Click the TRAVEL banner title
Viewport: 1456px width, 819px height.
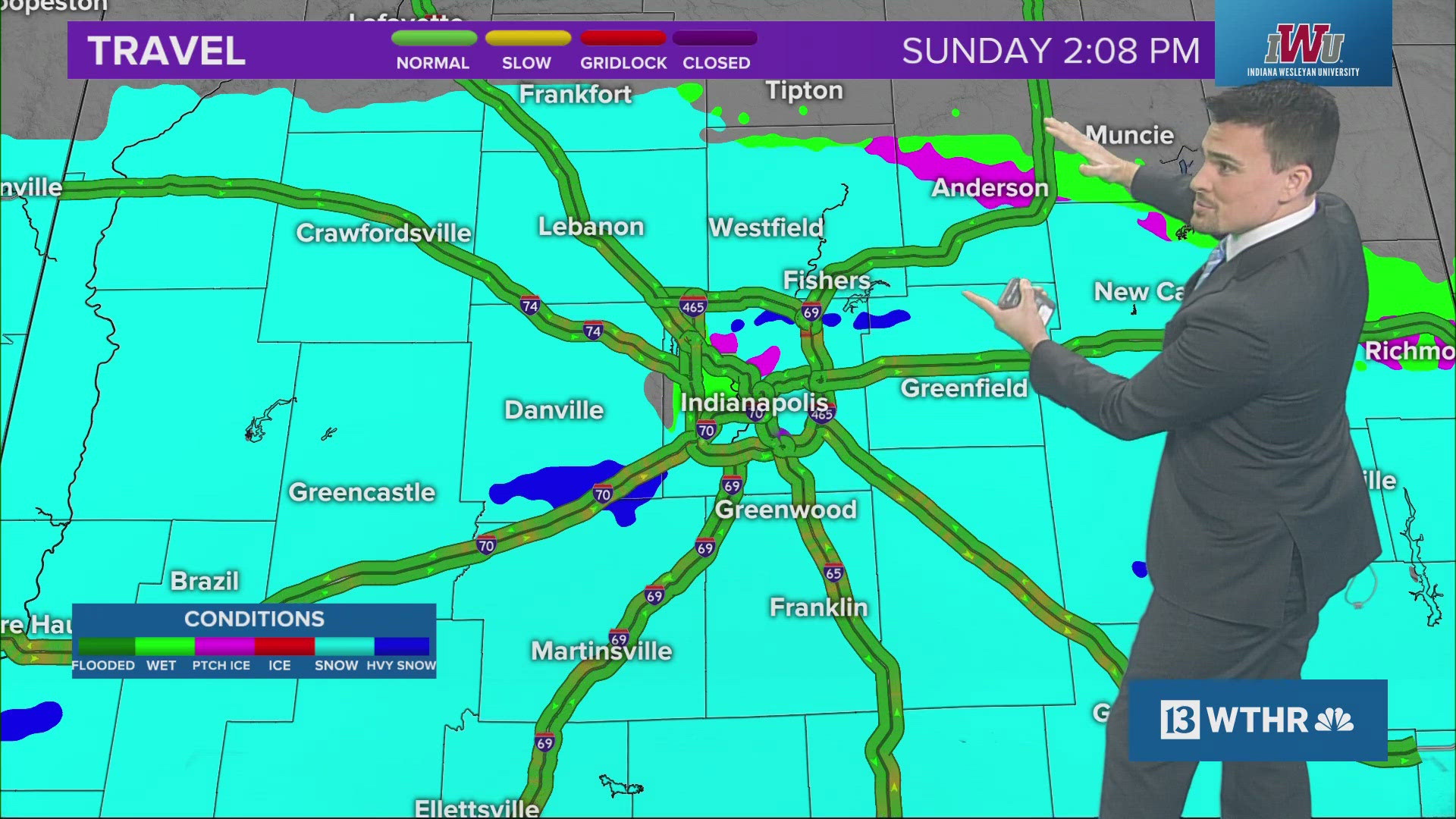pos(166,52)
